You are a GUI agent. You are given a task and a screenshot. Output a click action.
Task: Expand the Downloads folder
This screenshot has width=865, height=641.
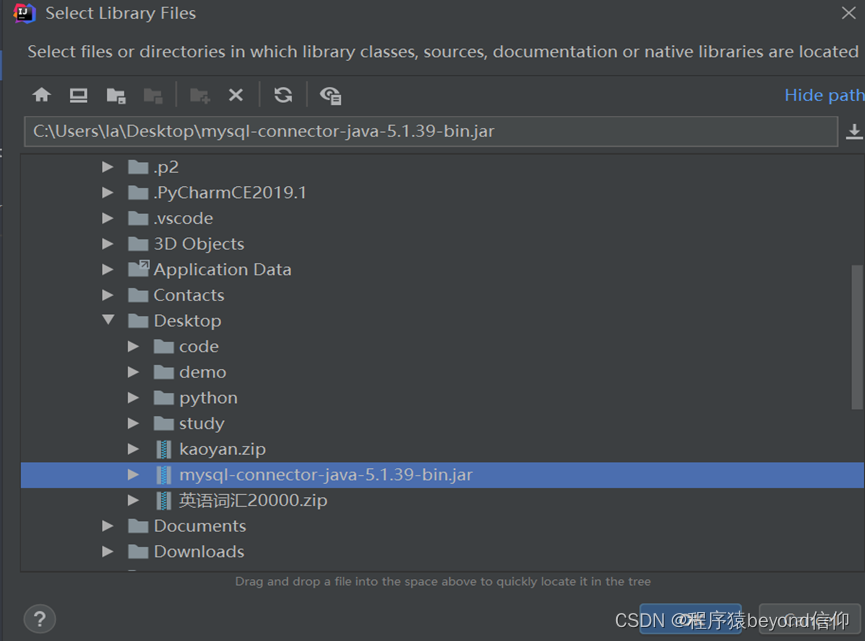pyautogui.click(x=108, y=552)
